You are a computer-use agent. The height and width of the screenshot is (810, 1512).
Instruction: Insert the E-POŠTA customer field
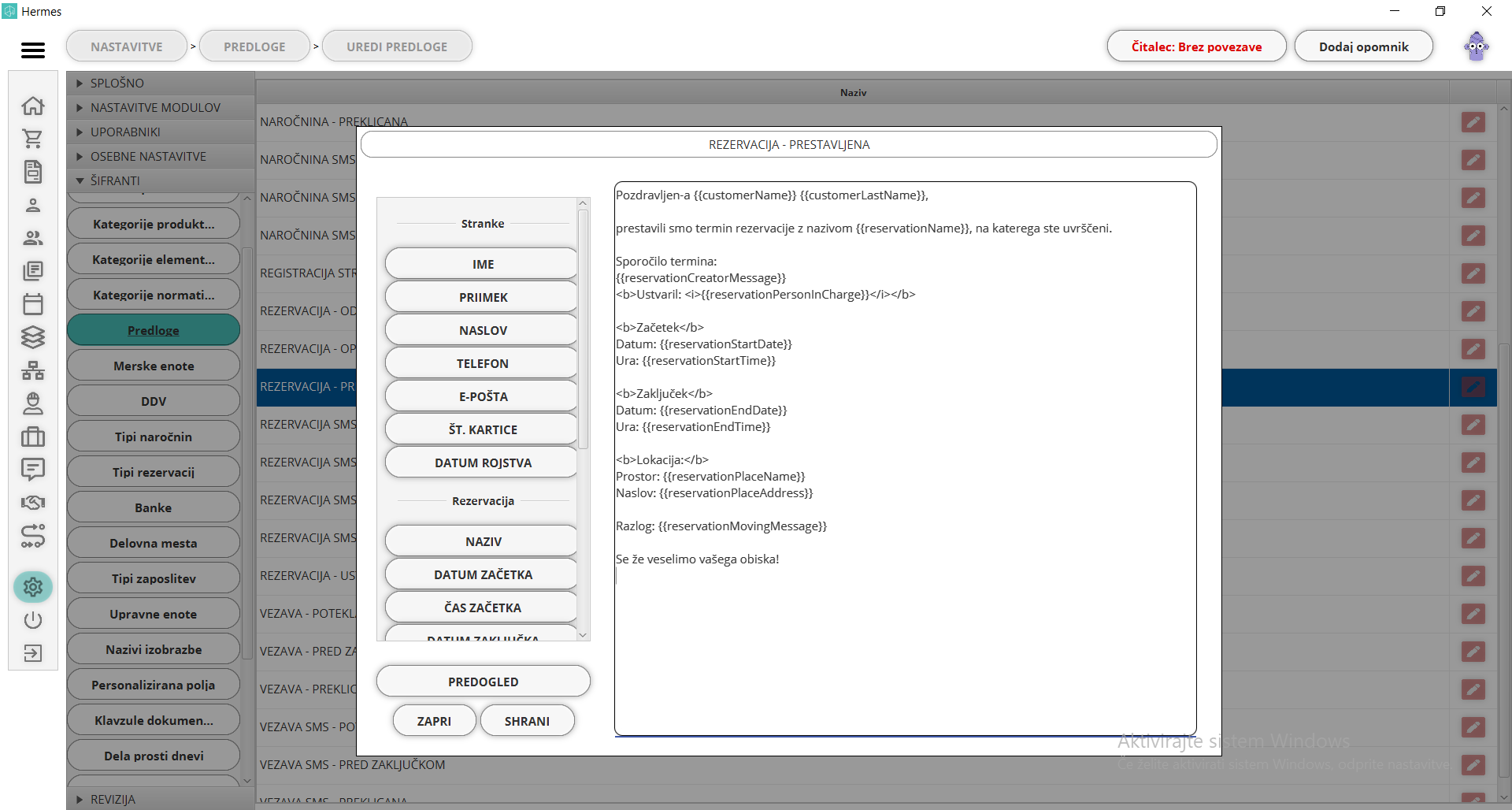482,396
